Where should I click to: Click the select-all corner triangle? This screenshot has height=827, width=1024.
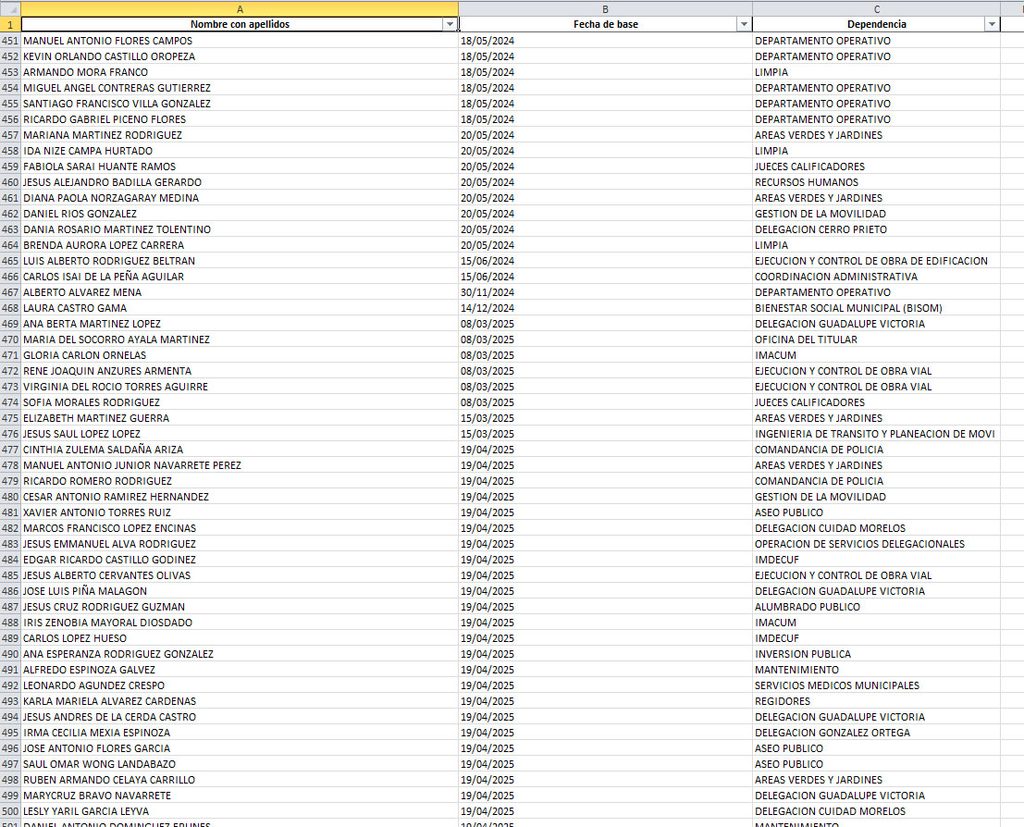[10, 9]
